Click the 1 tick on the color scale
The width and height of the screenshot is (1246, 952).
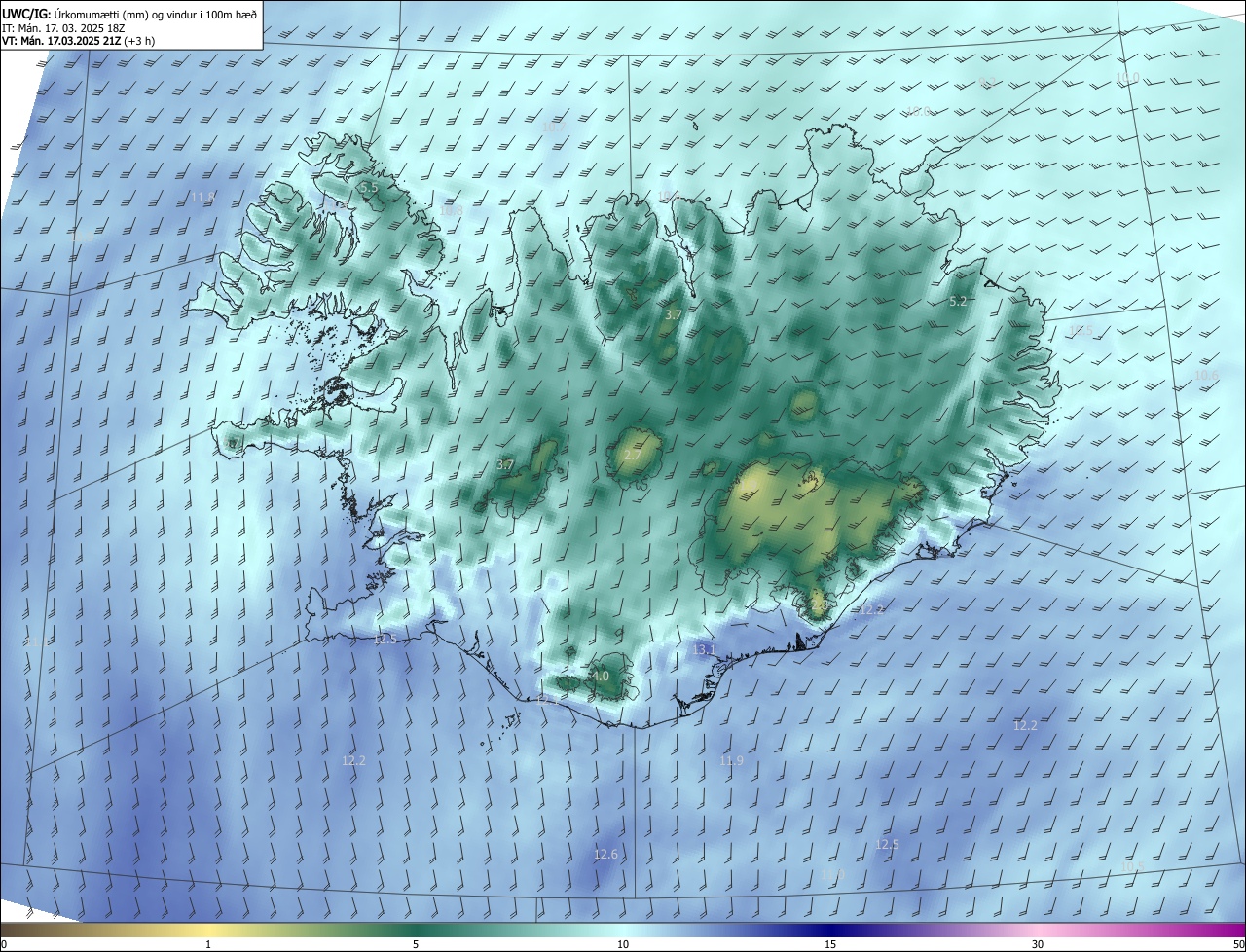tap(208, 944)
